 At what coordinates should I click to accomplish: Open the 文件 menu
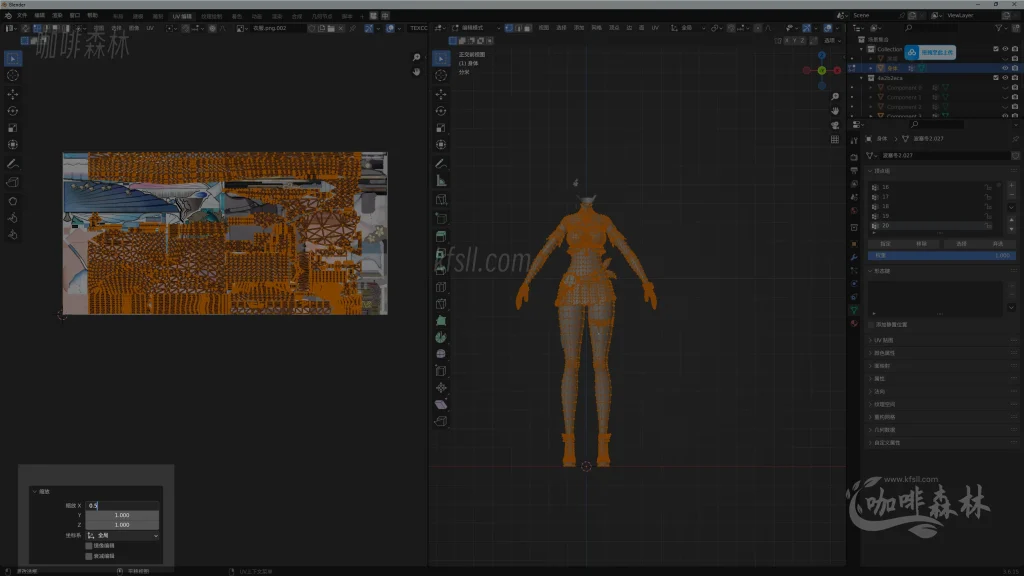coord(22,16)
